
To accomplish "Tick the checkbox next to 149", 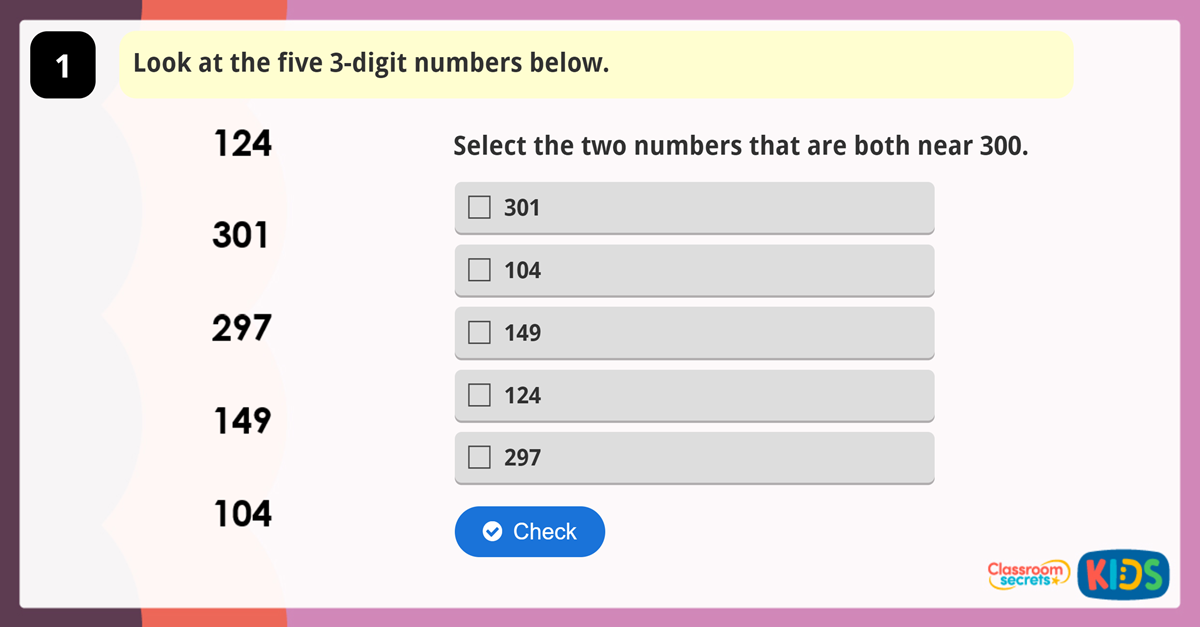I will (480, 333).
